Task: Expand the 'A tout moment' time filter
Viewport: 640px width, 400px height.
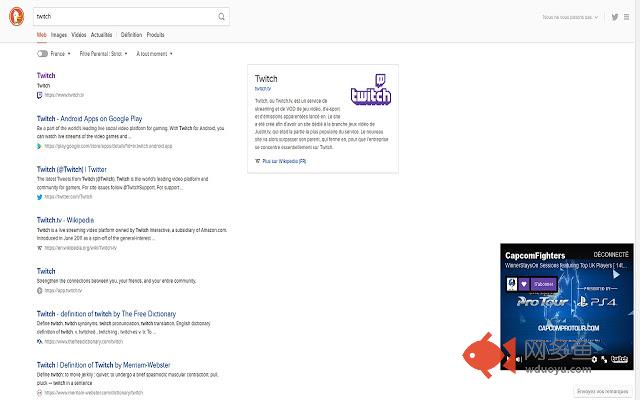Action: [x=154, y=54]
